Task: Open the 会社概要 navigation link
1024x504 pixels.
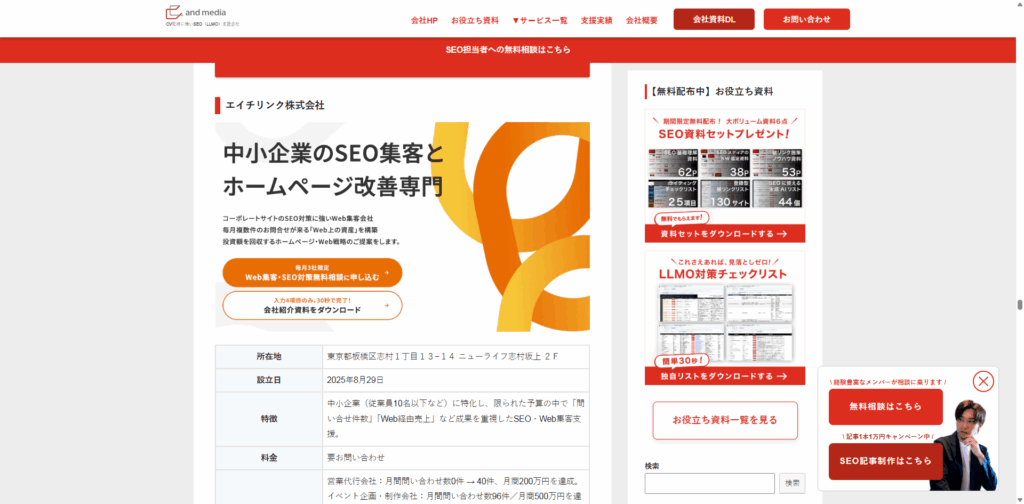Action: 642,20
